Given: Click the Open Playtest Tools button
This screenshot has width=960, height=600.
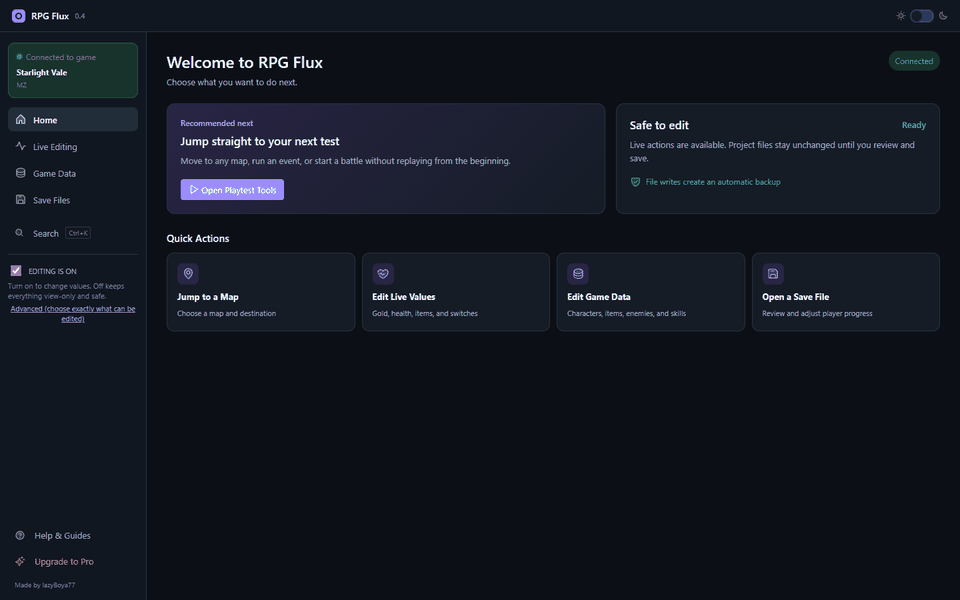Looking at the screenshot, I should [x=232, y=190].
